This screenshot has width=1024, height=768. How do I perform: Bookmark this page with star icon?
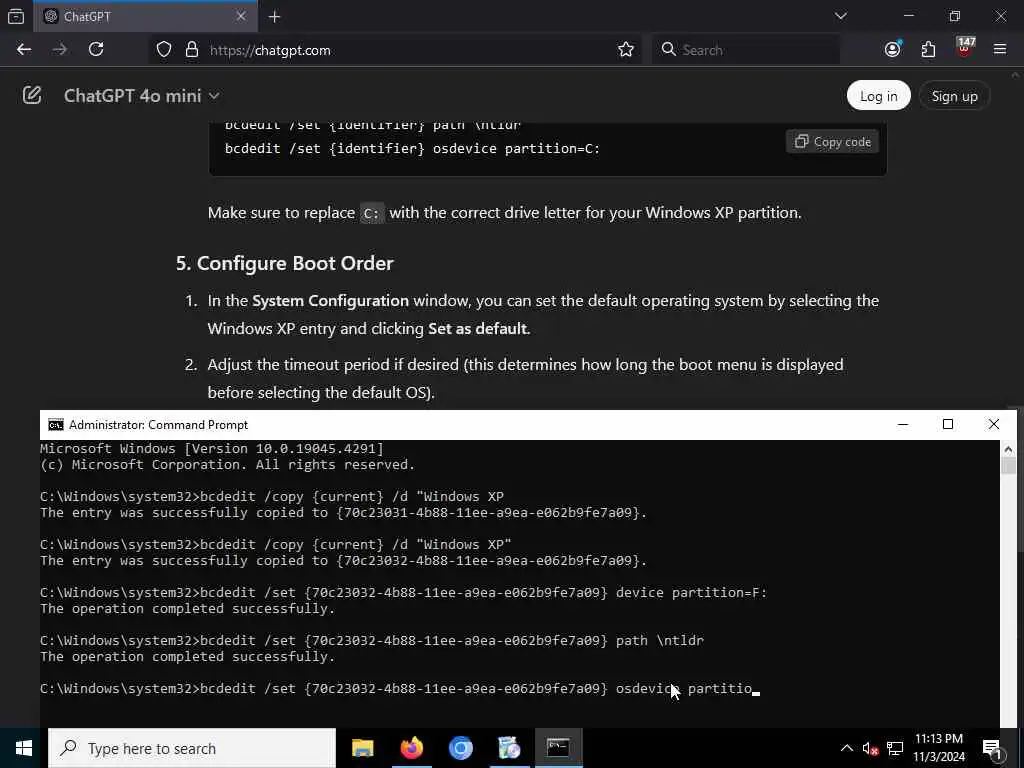tap(626, 50)
